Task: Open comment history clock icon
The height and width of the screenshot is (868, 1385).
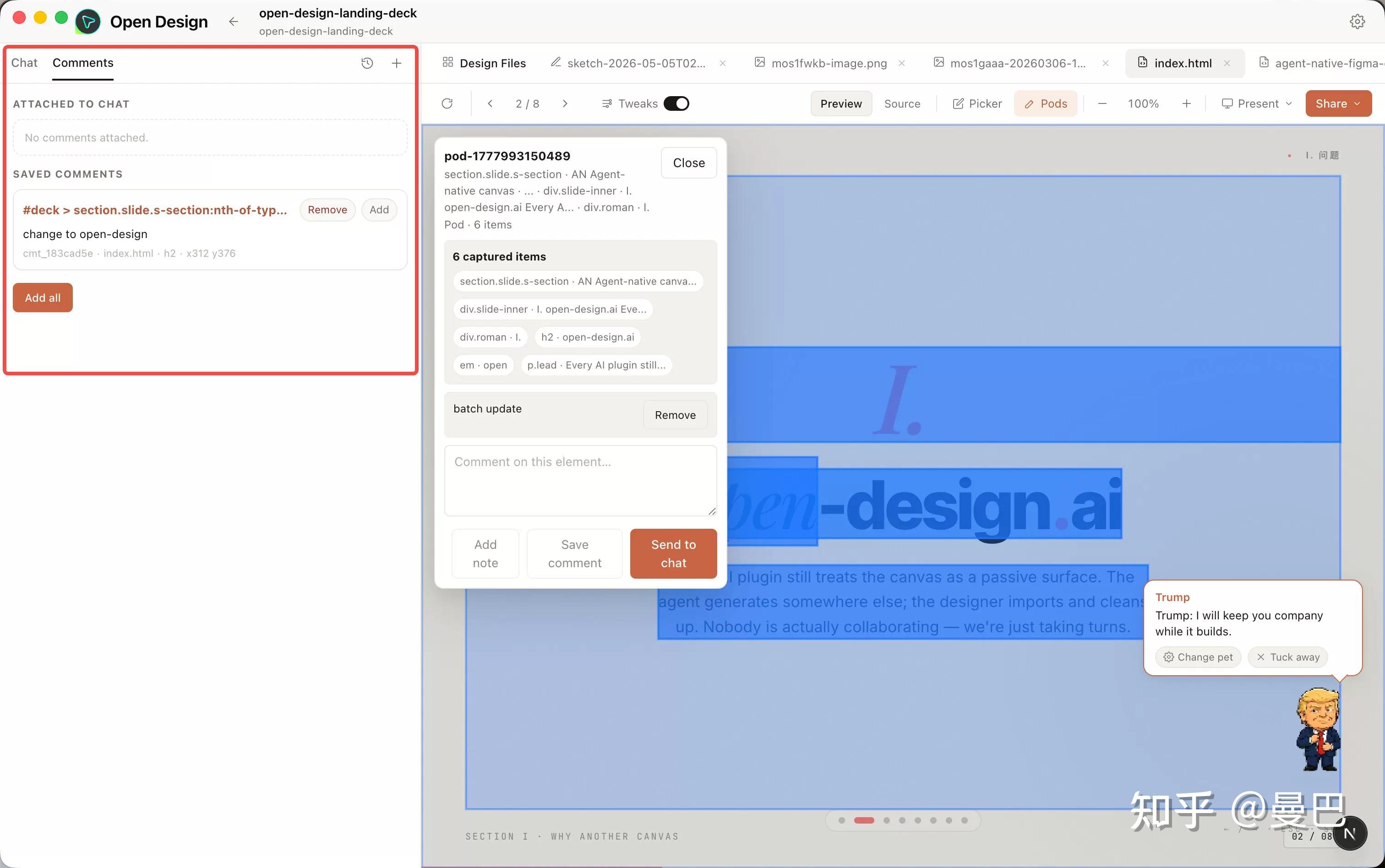Action: coord(367,63)
